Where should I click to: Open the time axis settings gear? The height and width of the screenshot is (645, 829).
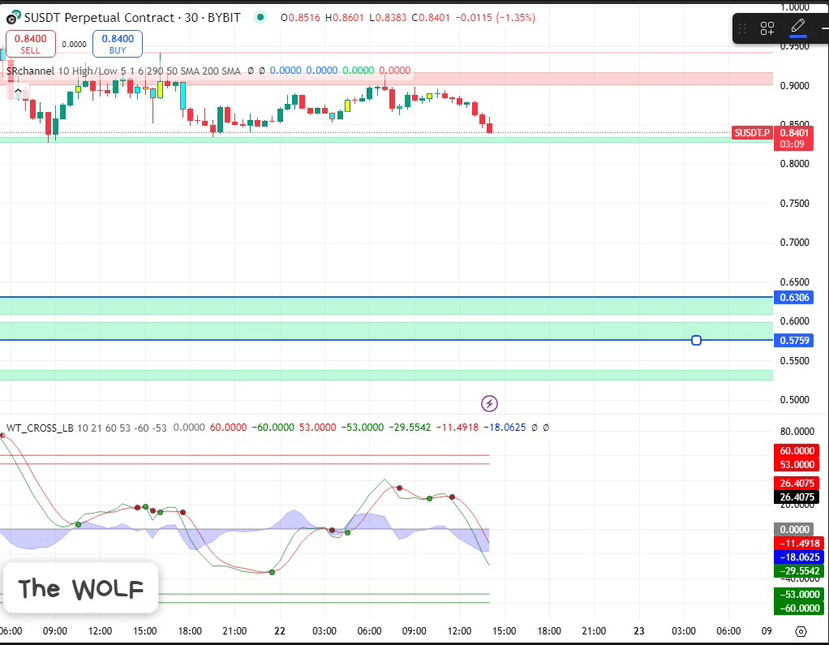801,631
